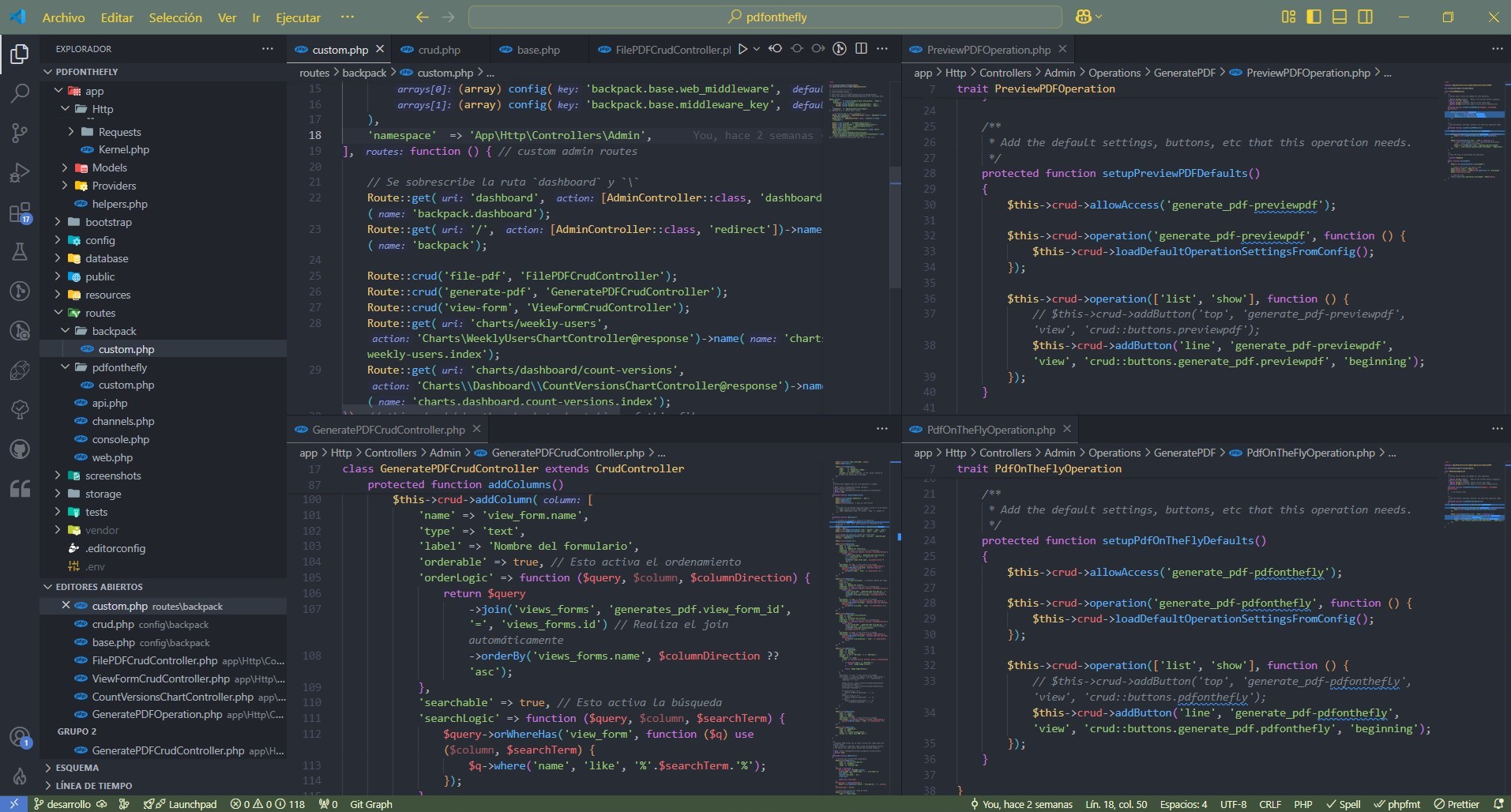Switch to the base.php tab
This screenshot has height=812, width=1511.
538,50
